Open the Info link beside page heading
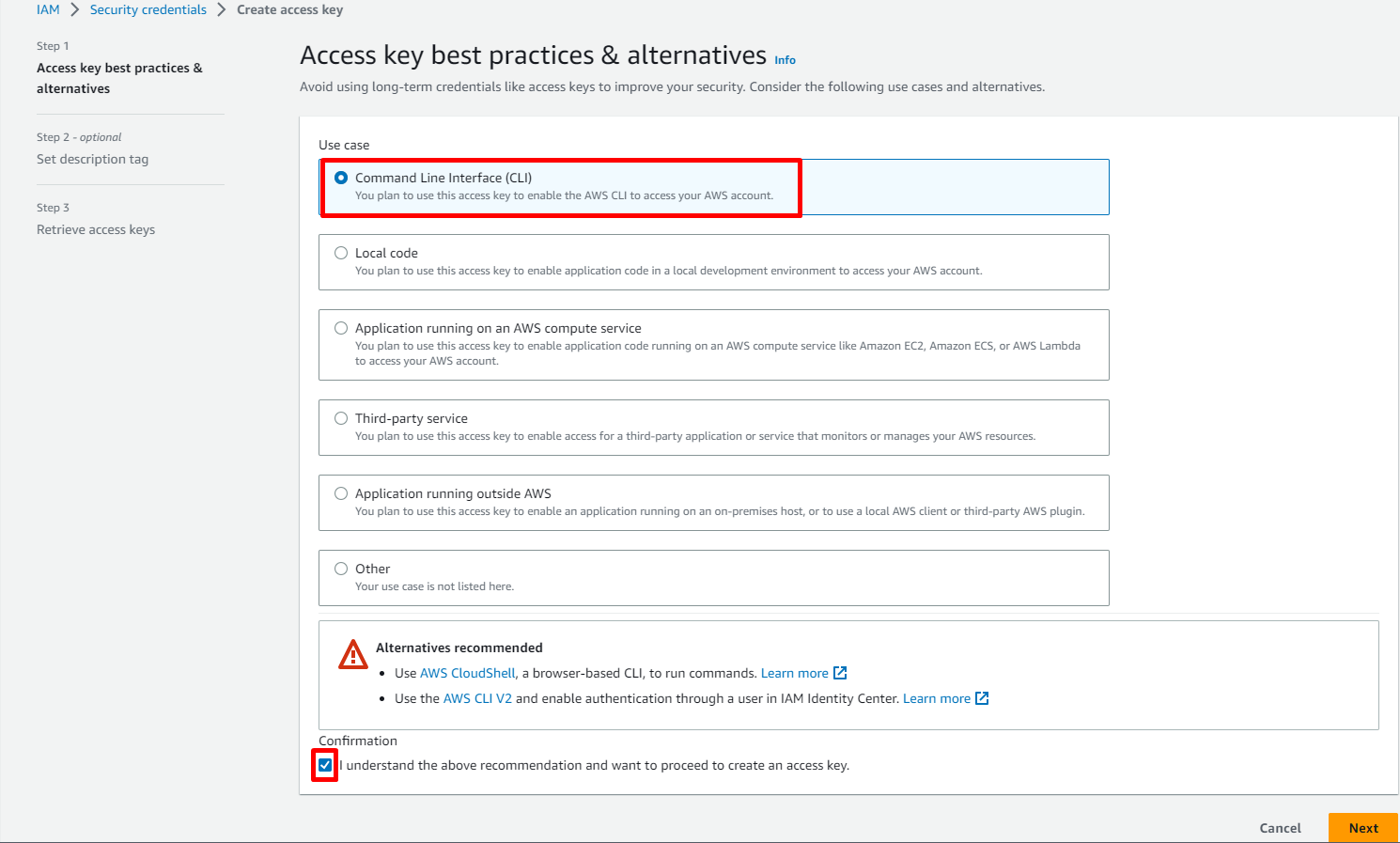This screenshot has height=843, width=1400. pos(785,60)
